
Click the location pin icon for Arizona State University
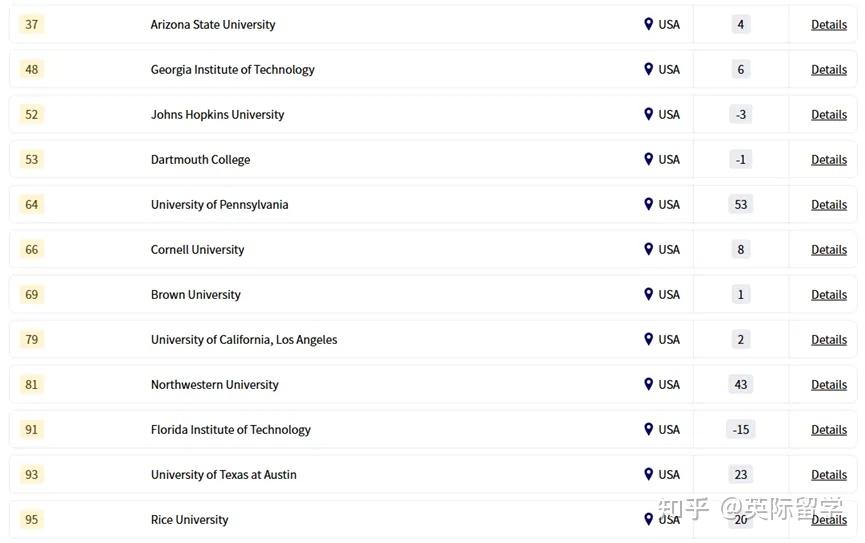648,24
